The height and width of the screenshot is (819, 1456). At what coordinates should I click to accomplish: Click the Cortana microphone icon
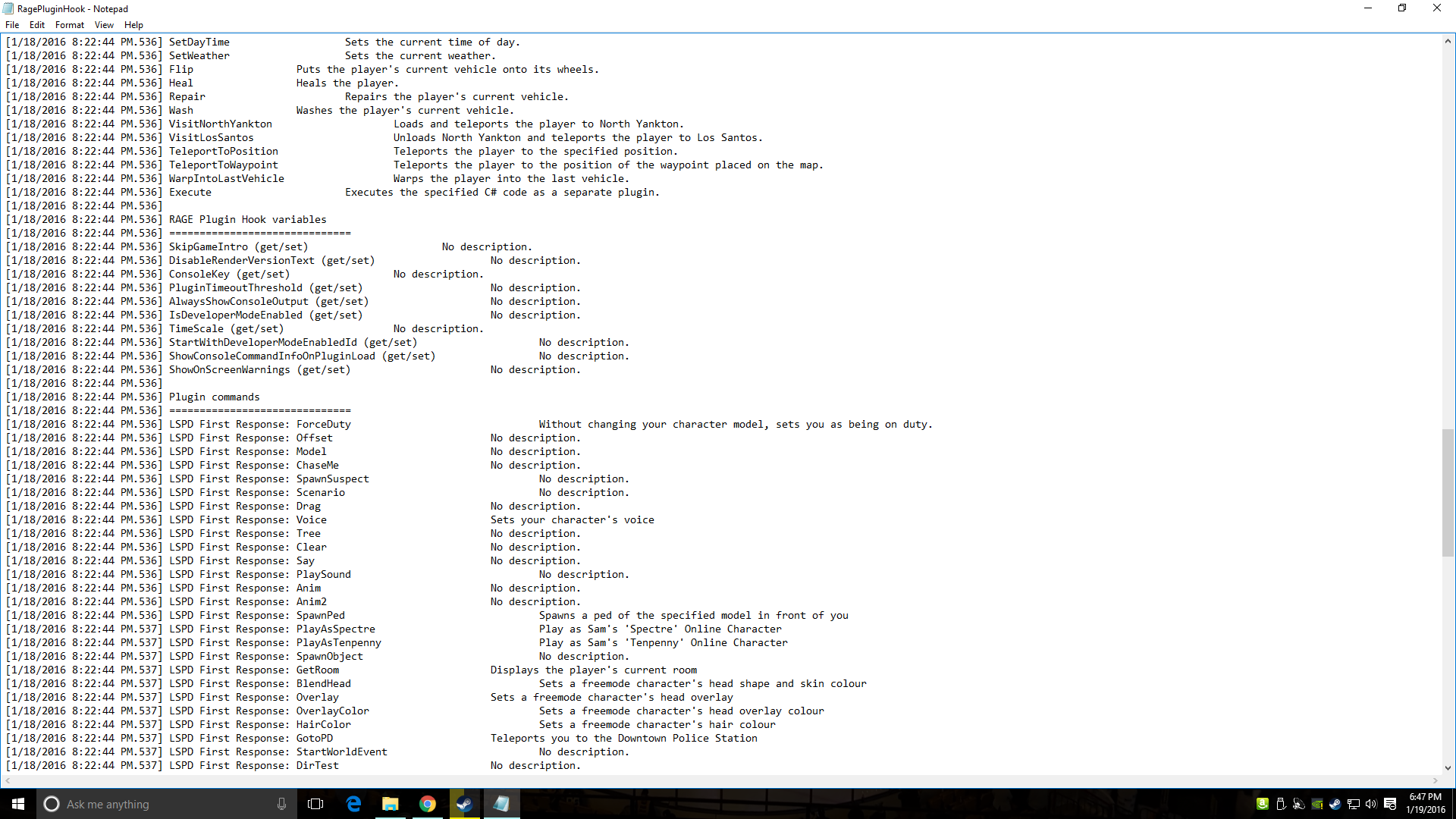pyautogui.click(x=281, y=804)
